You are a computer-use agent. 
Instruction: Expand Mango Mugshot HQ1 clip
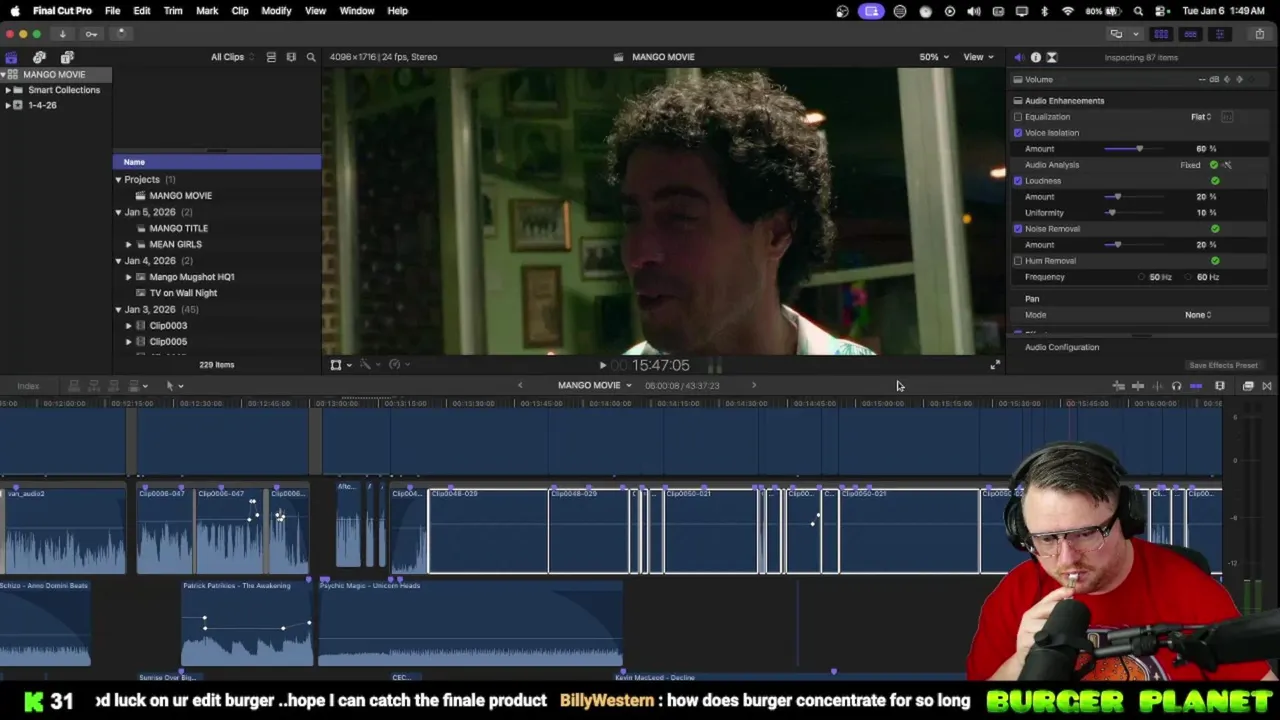[128, 277]
